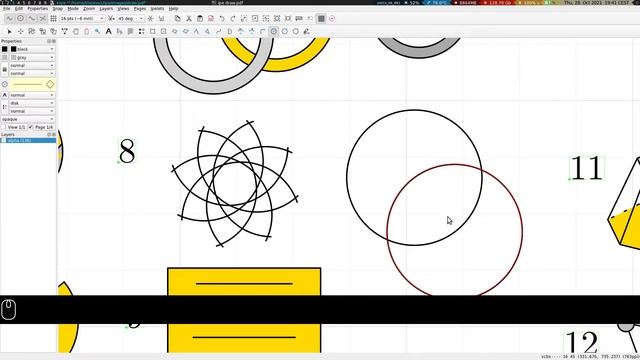Open the Snap menu

coord(58,8)
